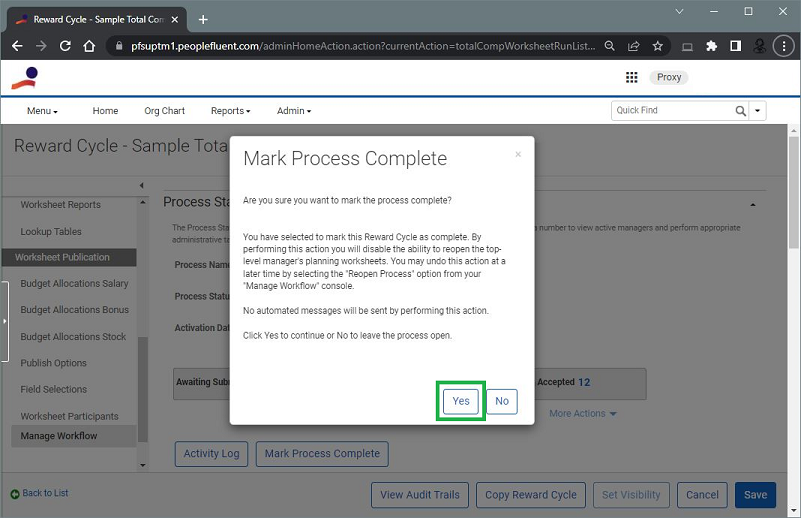Viewport: 801px width, 518px height.
Task: Click Mark Process Complete button
Action: (322, 454)
